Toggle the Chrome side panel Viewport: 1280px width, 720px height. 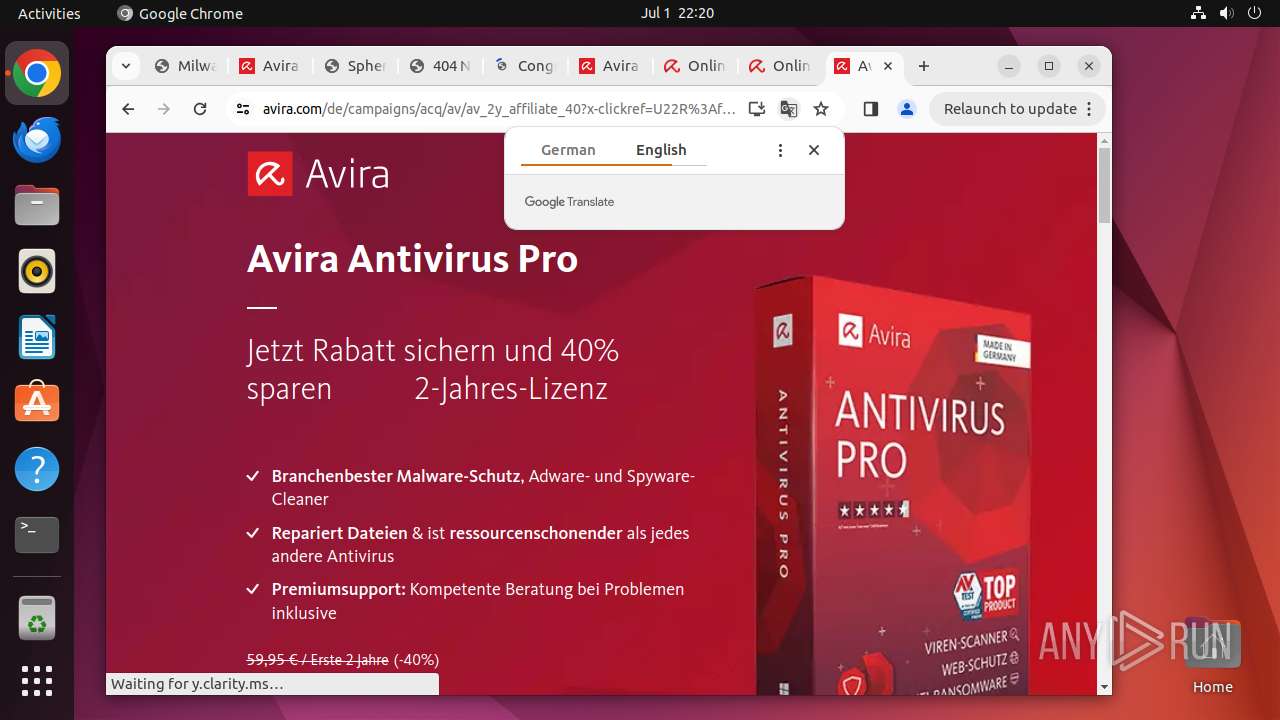click(x=870, y=109)
